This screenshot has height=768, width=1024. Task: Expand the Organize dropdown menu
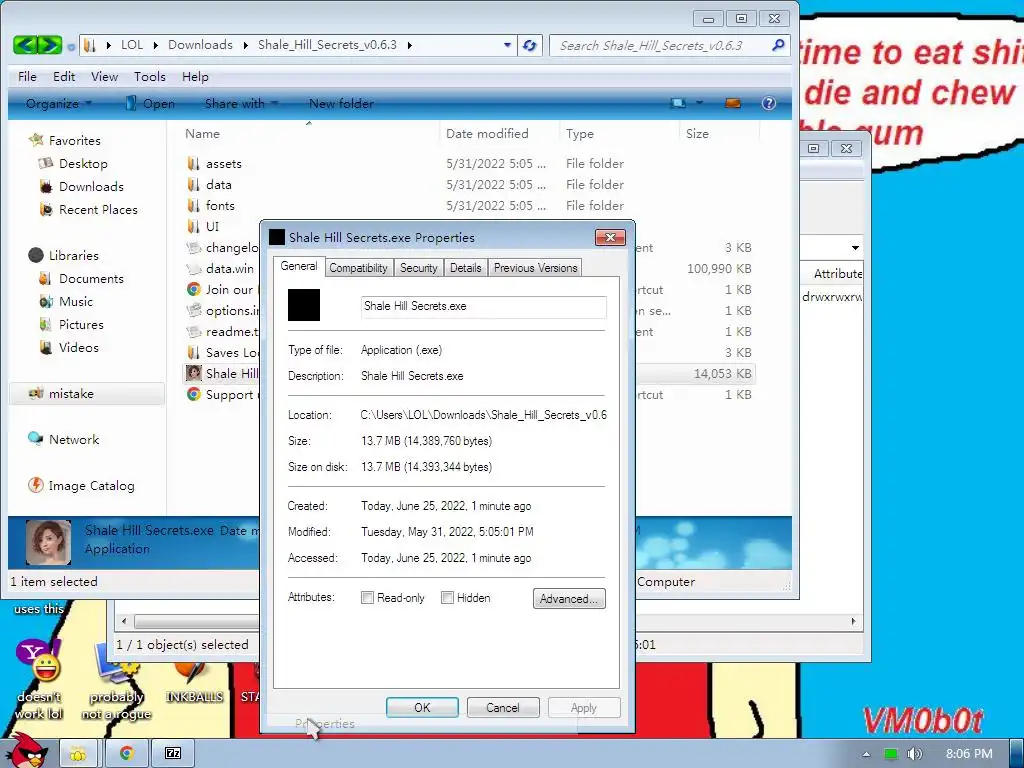click(x=89, y=103)
